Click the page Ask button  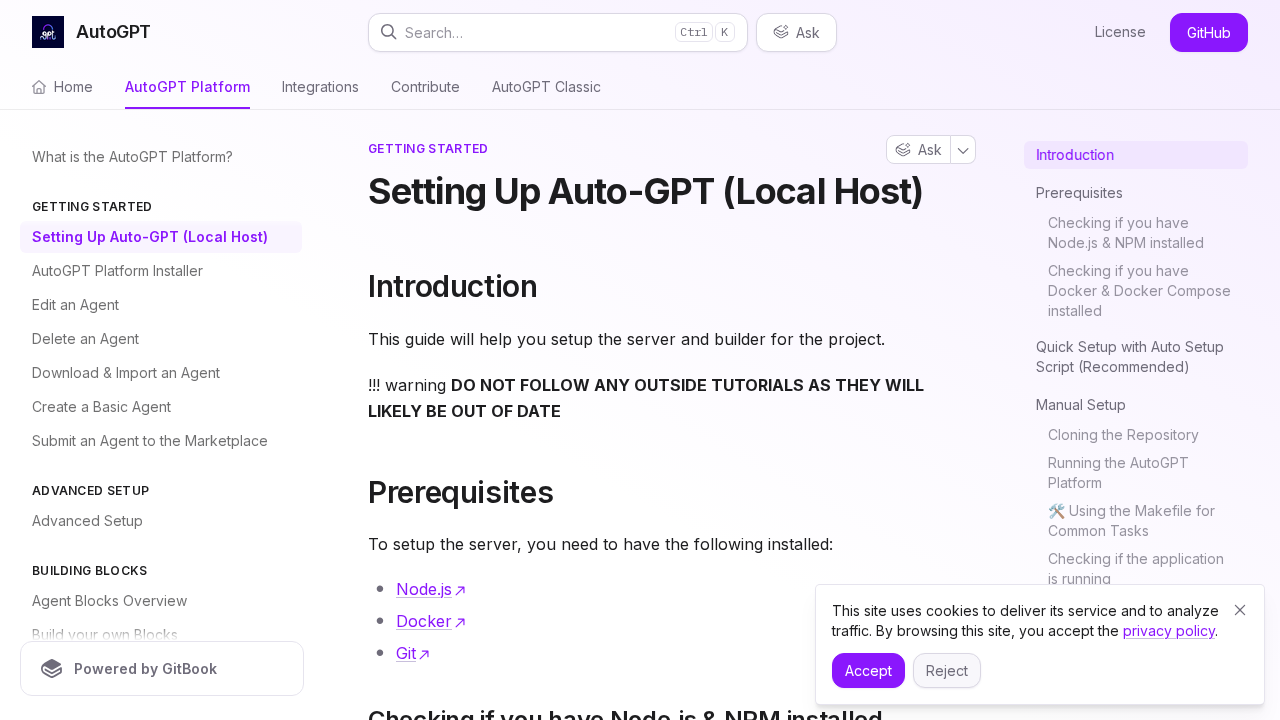(919, 150)
